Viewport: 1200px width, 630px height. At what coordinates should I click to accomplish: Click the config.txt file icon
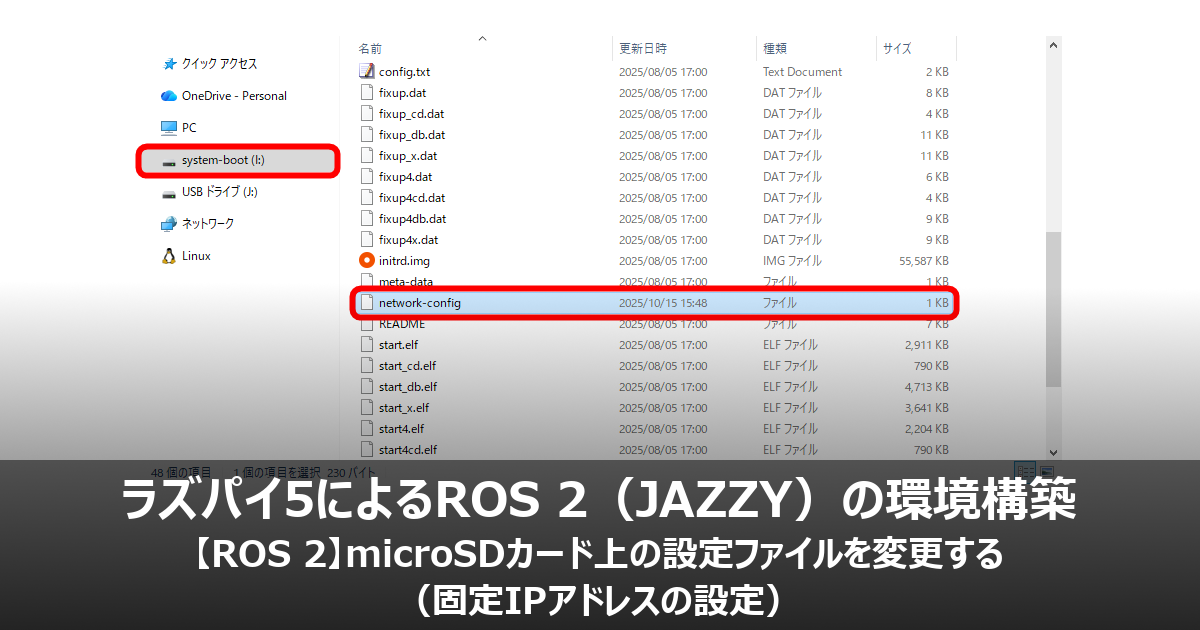tap(369, 72)
